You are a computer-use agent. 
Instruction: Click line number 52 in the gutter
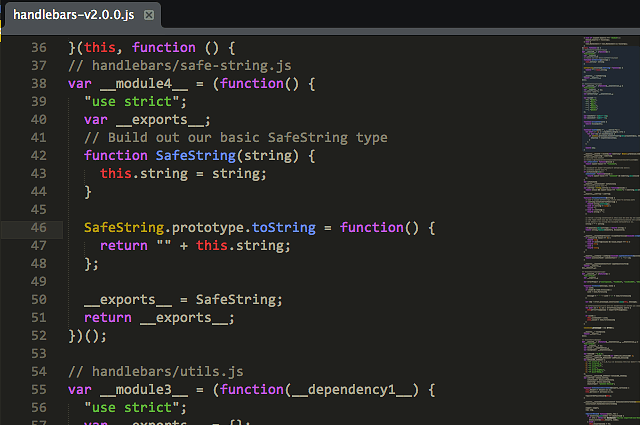(39, 336)
